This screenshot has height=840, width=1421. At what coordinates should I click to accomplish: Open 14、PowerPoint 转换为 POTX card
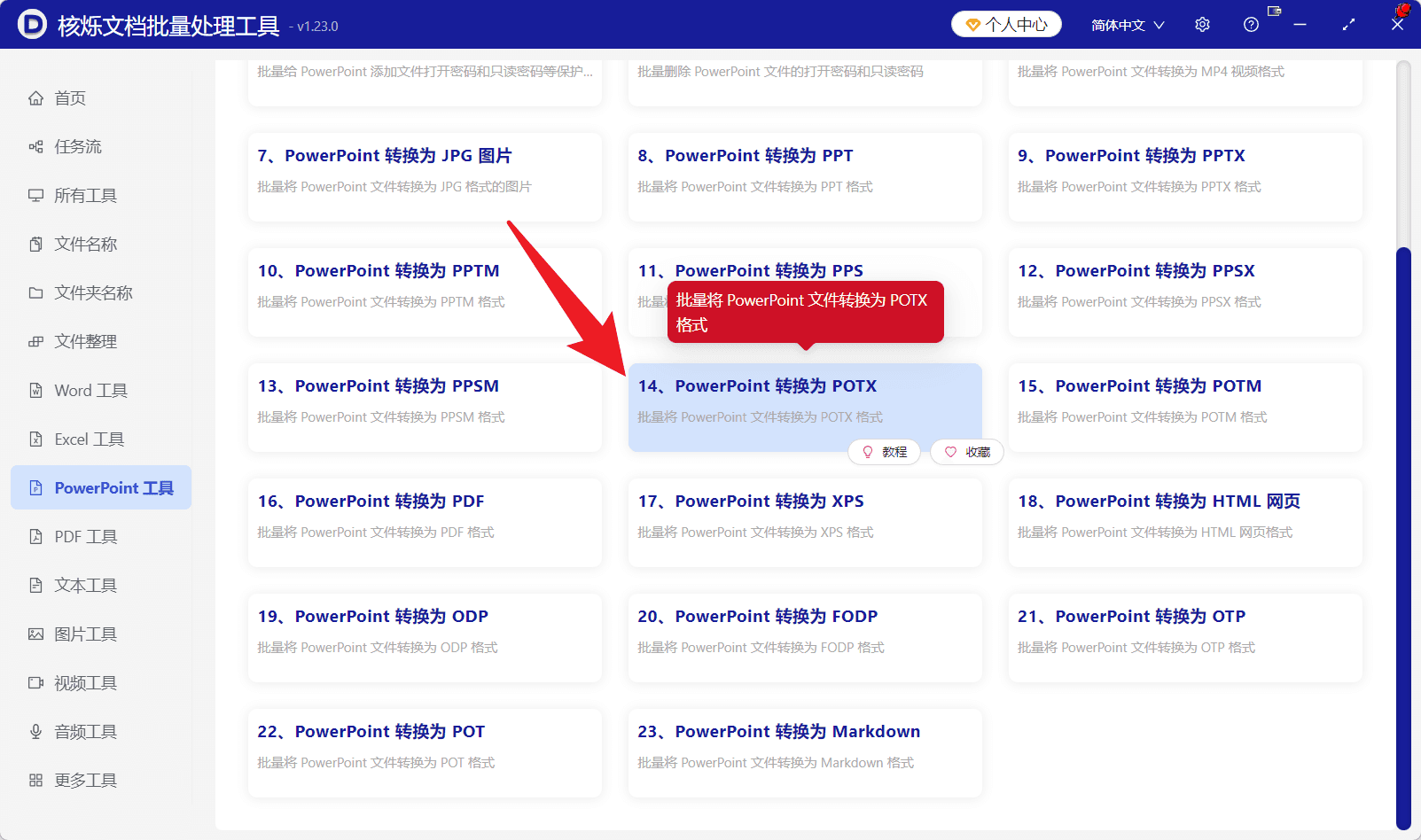(x=805, y=408)
